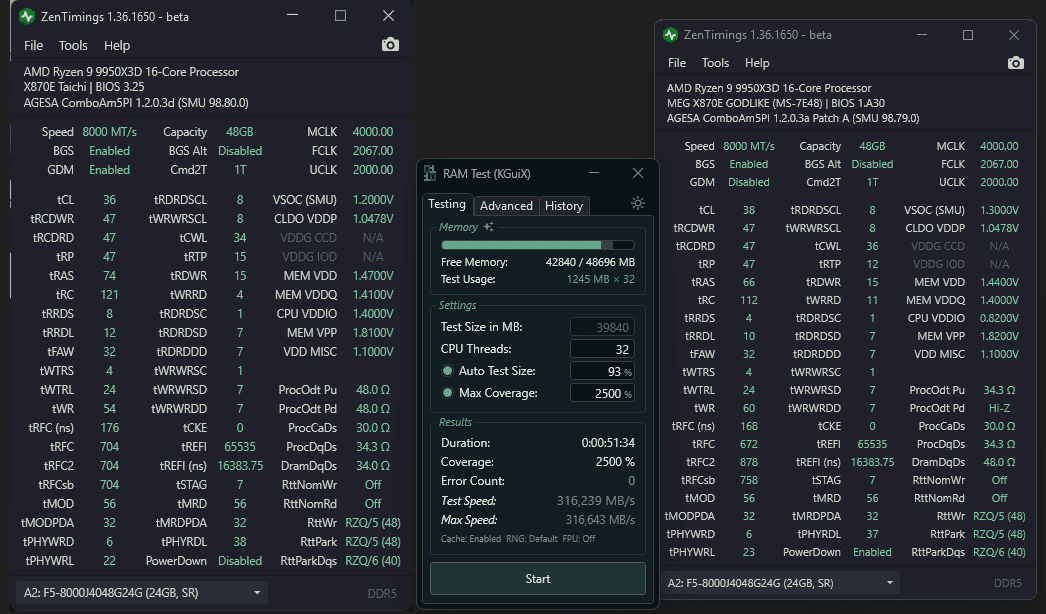Open Help menu in right ZenTimings window
Image resolution: width=1046 pixels, height=614 pixels.
[x=756, y=63]
